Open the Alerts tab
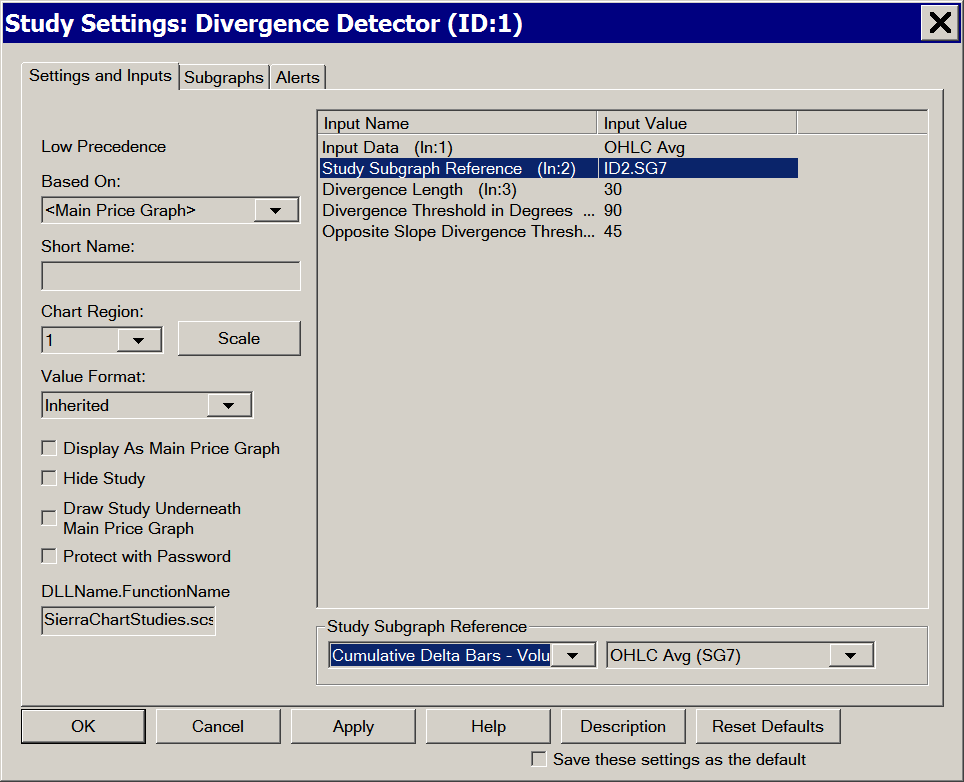The image size is (964, 782). 298,77
